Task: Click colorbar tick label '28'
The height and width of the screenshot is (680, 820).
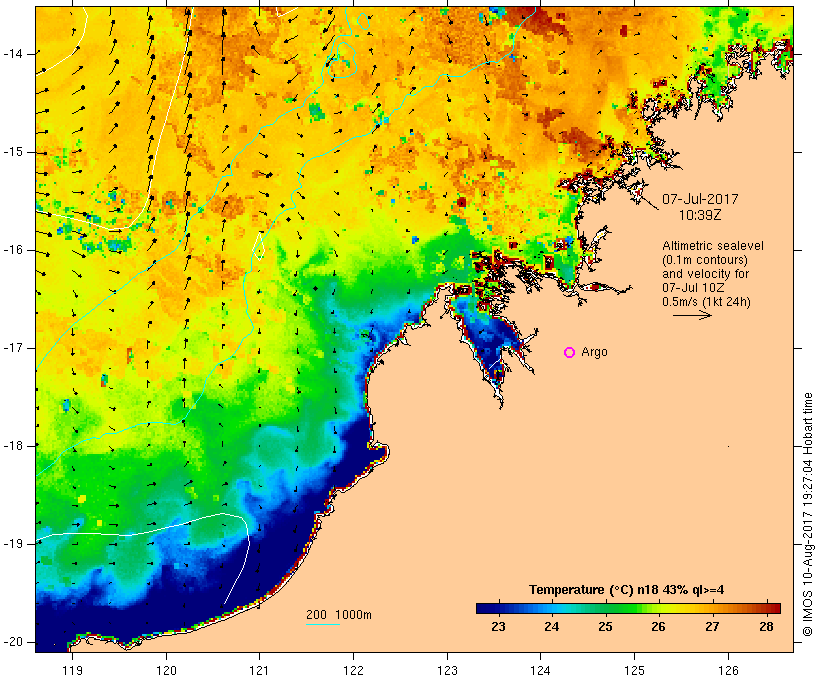Action: (x=766, y=626)
